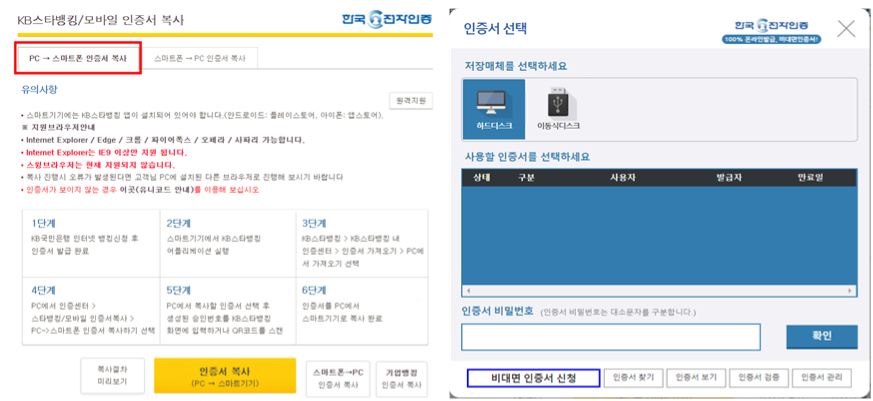Image resolution: width=873 pixels, height=401 pixels.
Task: Click the 구분 column header
Action: click(x=526, y=178)
